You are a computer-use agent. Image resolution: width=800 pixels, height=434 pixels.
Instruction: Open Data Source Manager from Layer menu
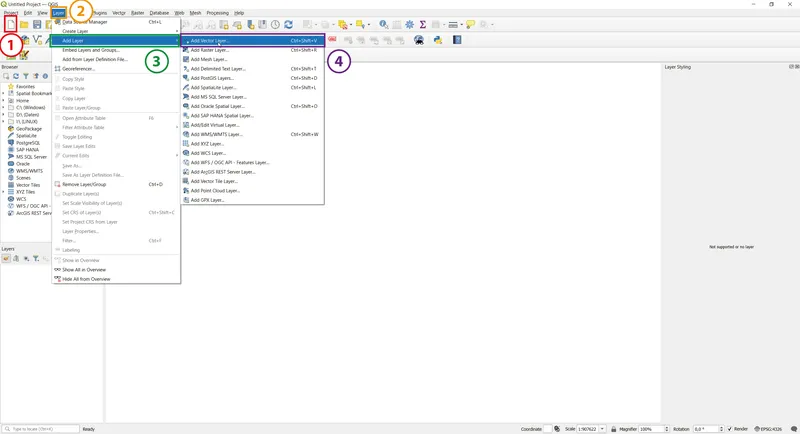tap(116, 22)
